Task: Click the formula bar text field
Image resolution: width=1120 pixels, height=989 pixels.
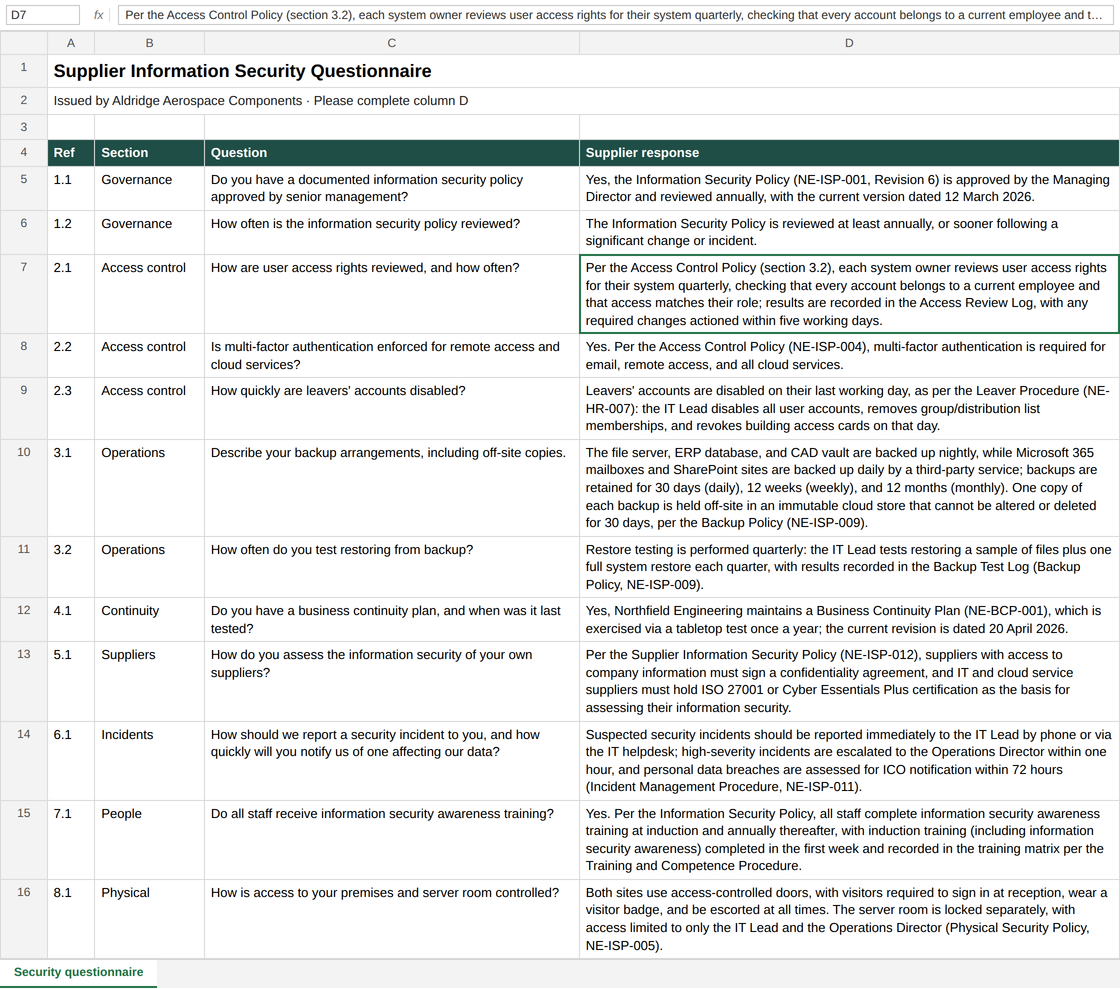Action: (615, 15)
